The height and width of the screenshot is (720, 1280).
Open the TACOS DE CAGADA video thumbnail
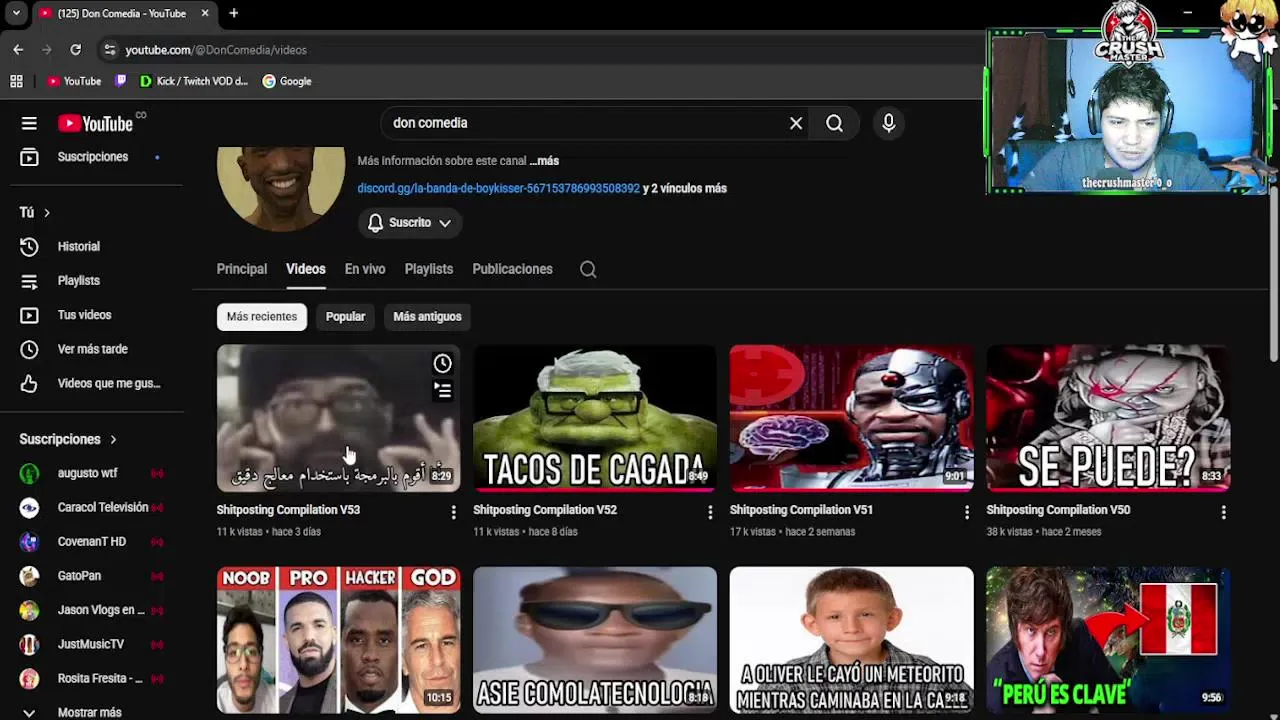[595, 418]
